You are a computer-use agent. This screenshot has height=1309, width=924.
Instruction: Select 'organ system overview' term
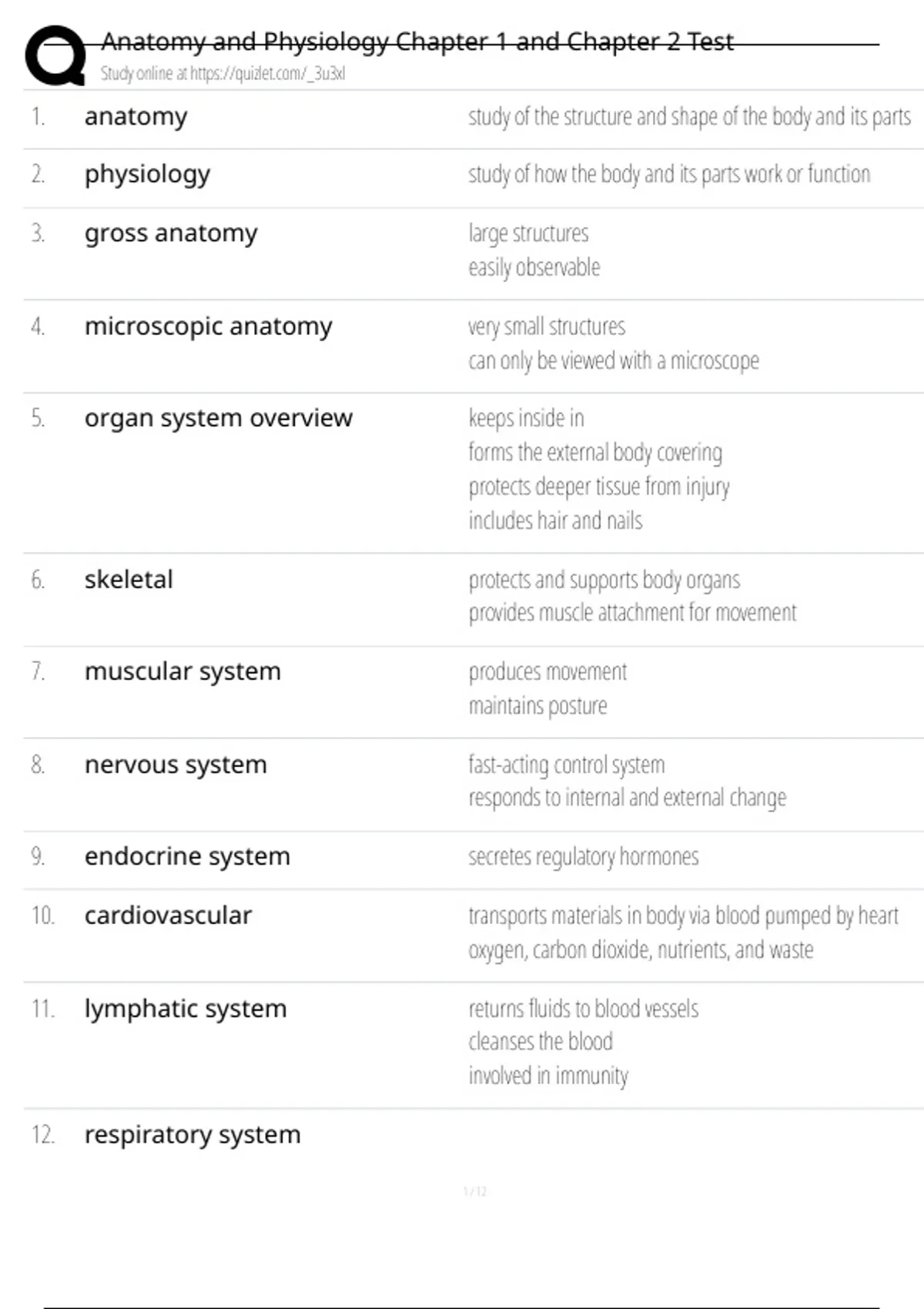(218, 418)
